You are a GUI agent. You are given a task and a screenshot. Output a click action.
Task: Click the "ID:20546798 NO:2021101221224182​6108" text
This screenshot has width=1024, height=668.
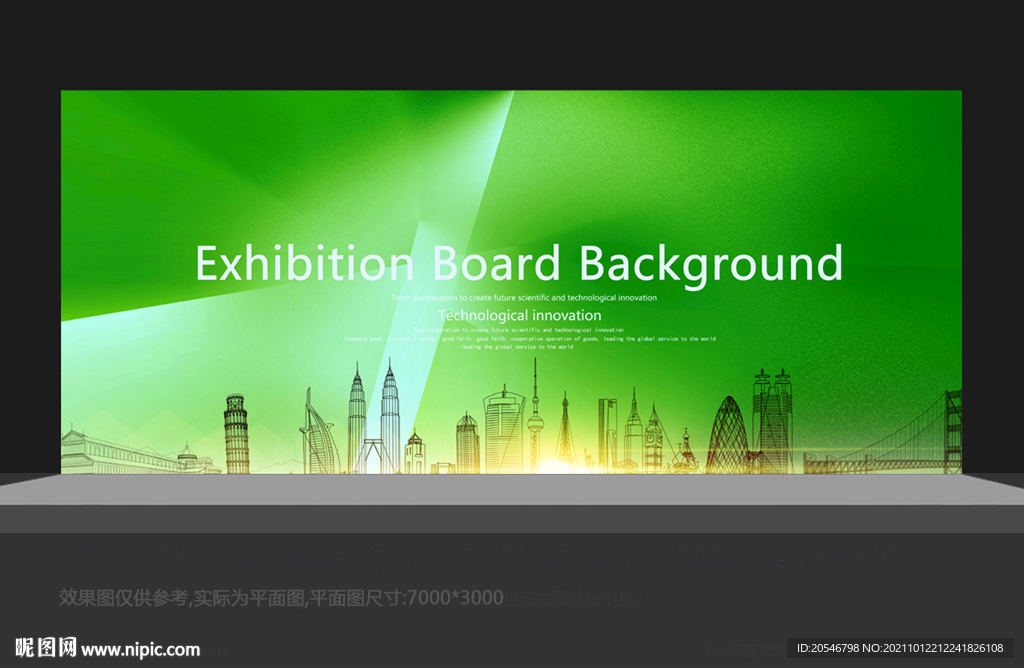pos(900,648)
